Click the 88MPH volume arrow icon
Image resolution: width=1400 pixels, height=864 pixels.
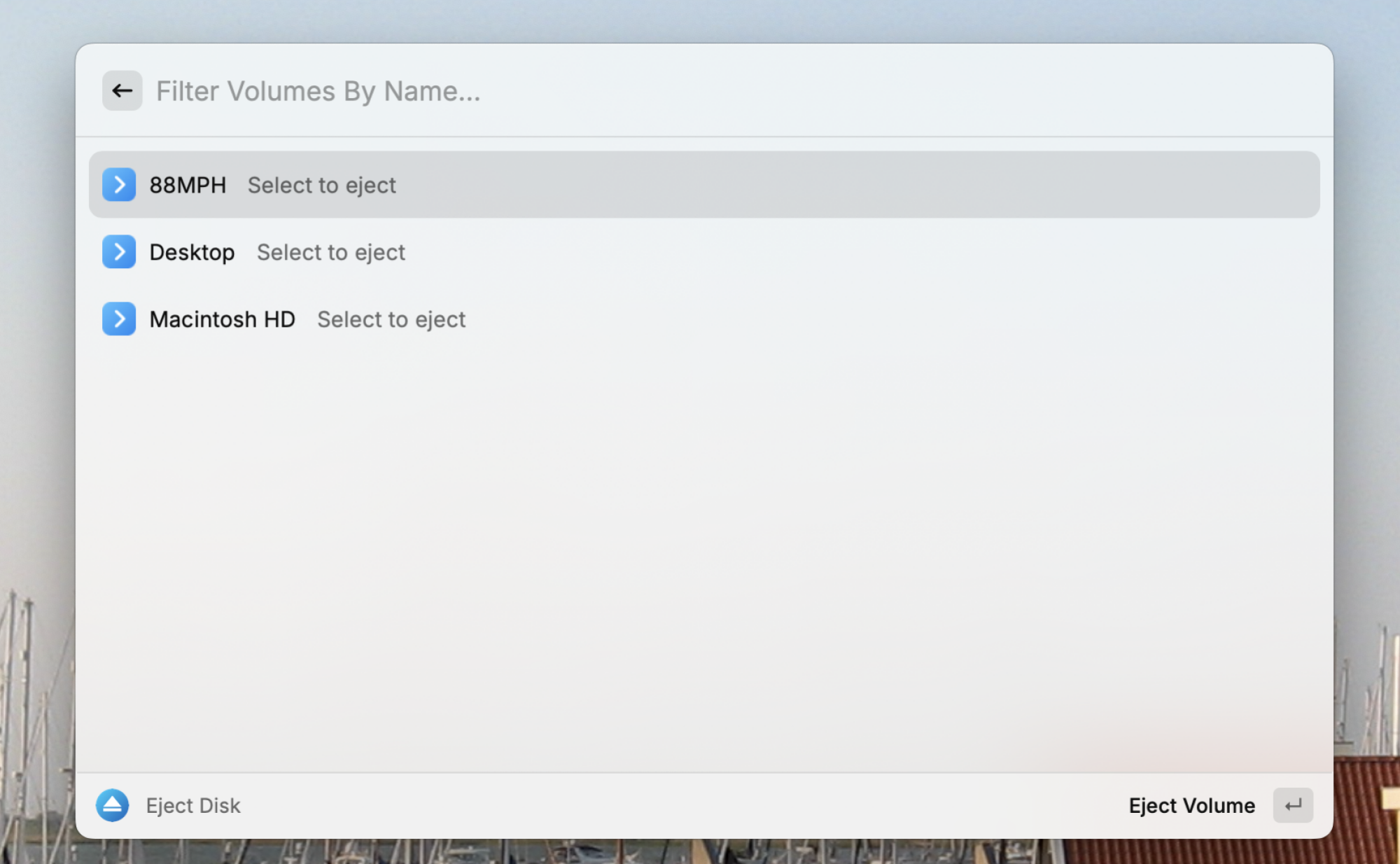[x=119, y=184]
